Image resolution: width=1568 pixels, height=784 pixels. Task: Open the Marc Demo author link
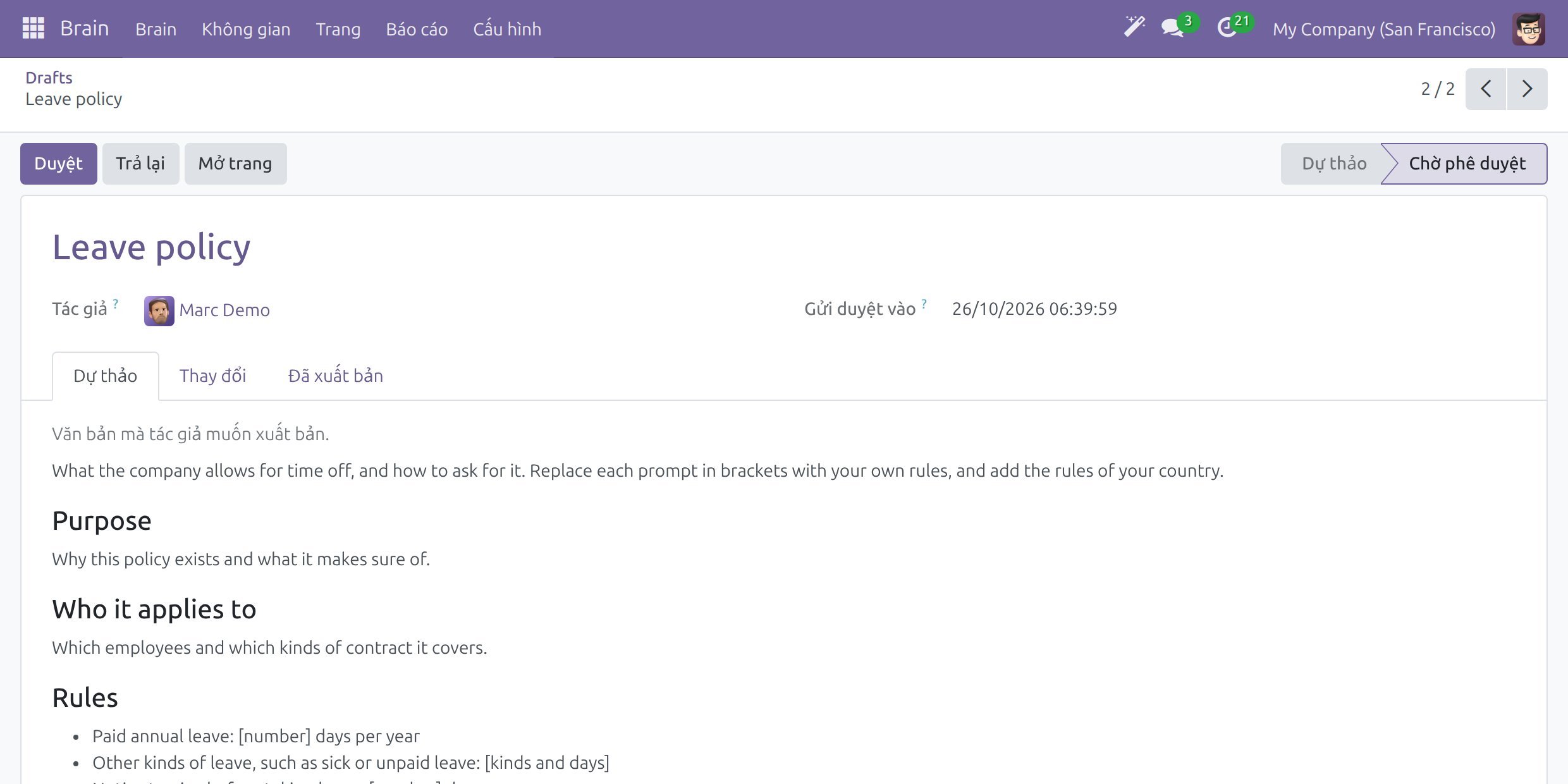(224, 310)
